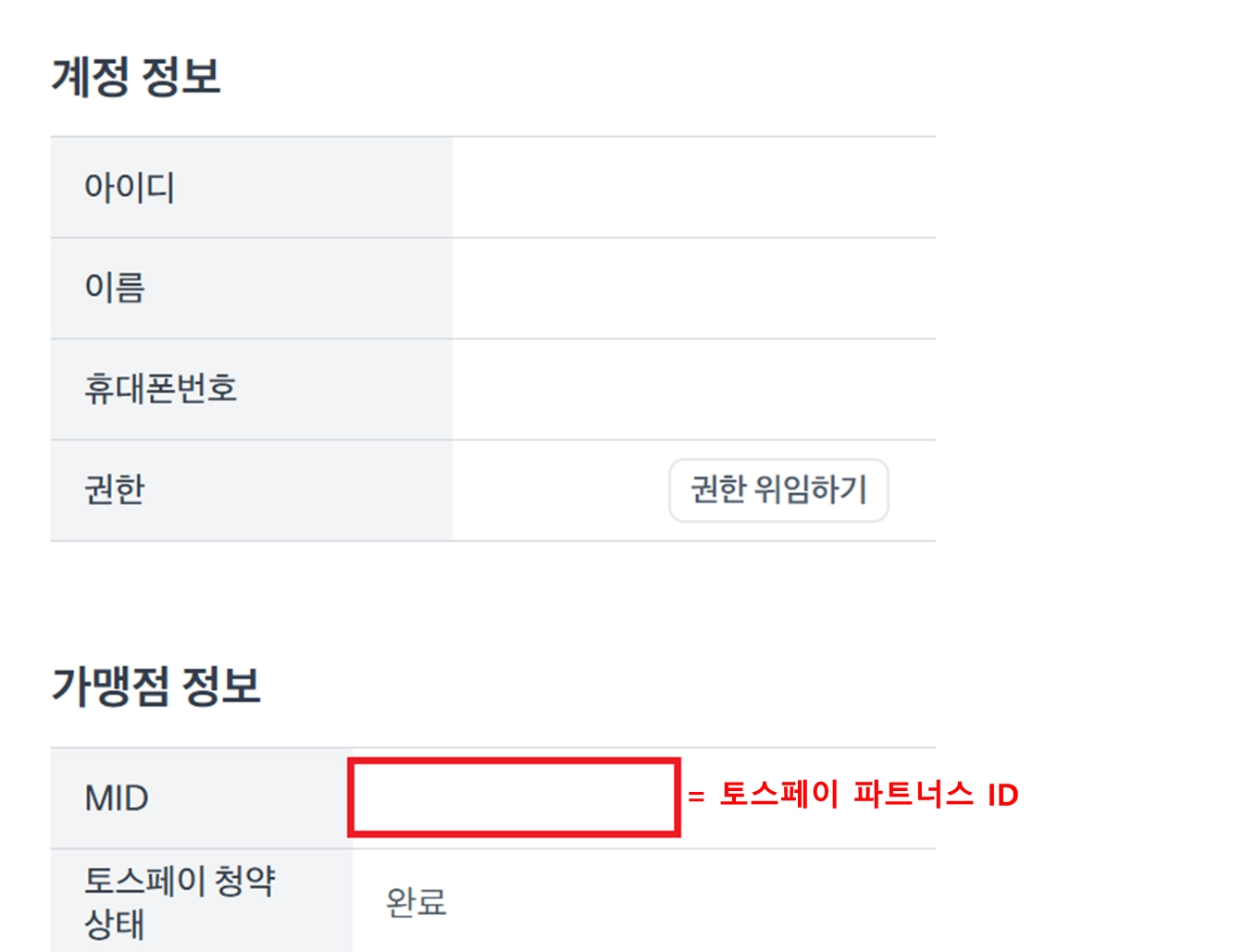Screen dimensions: 1244x952
Task: Select the 계정 정보 heading
Action: (136, 77)
